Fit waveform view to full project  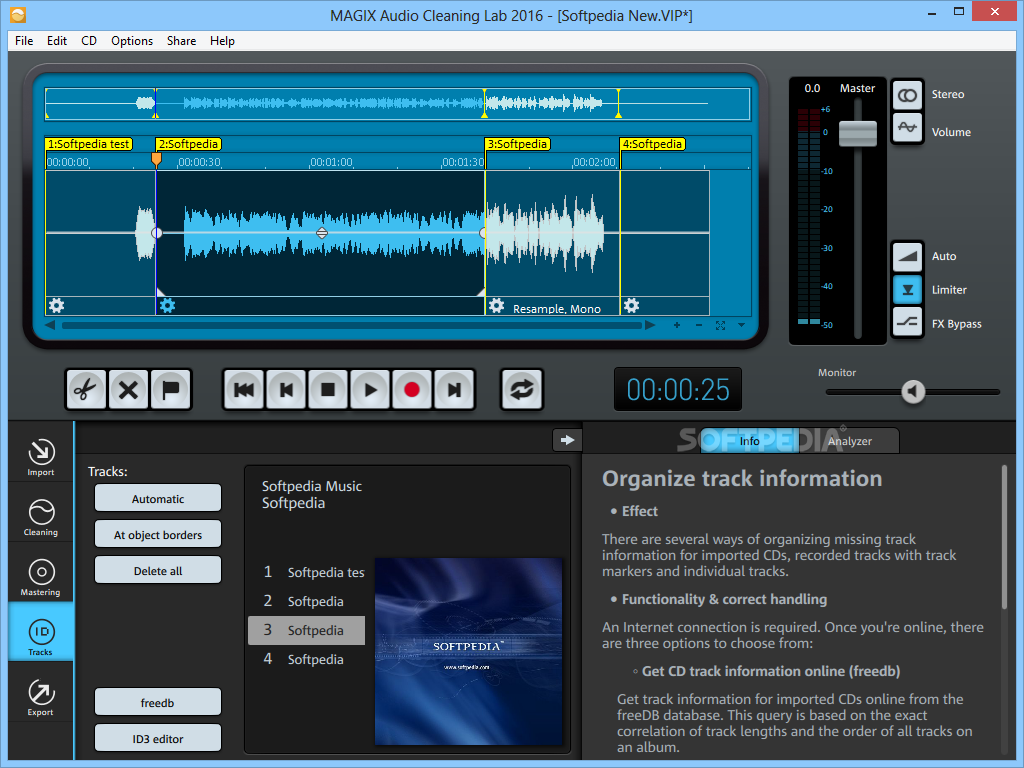(x=720, y=325)
